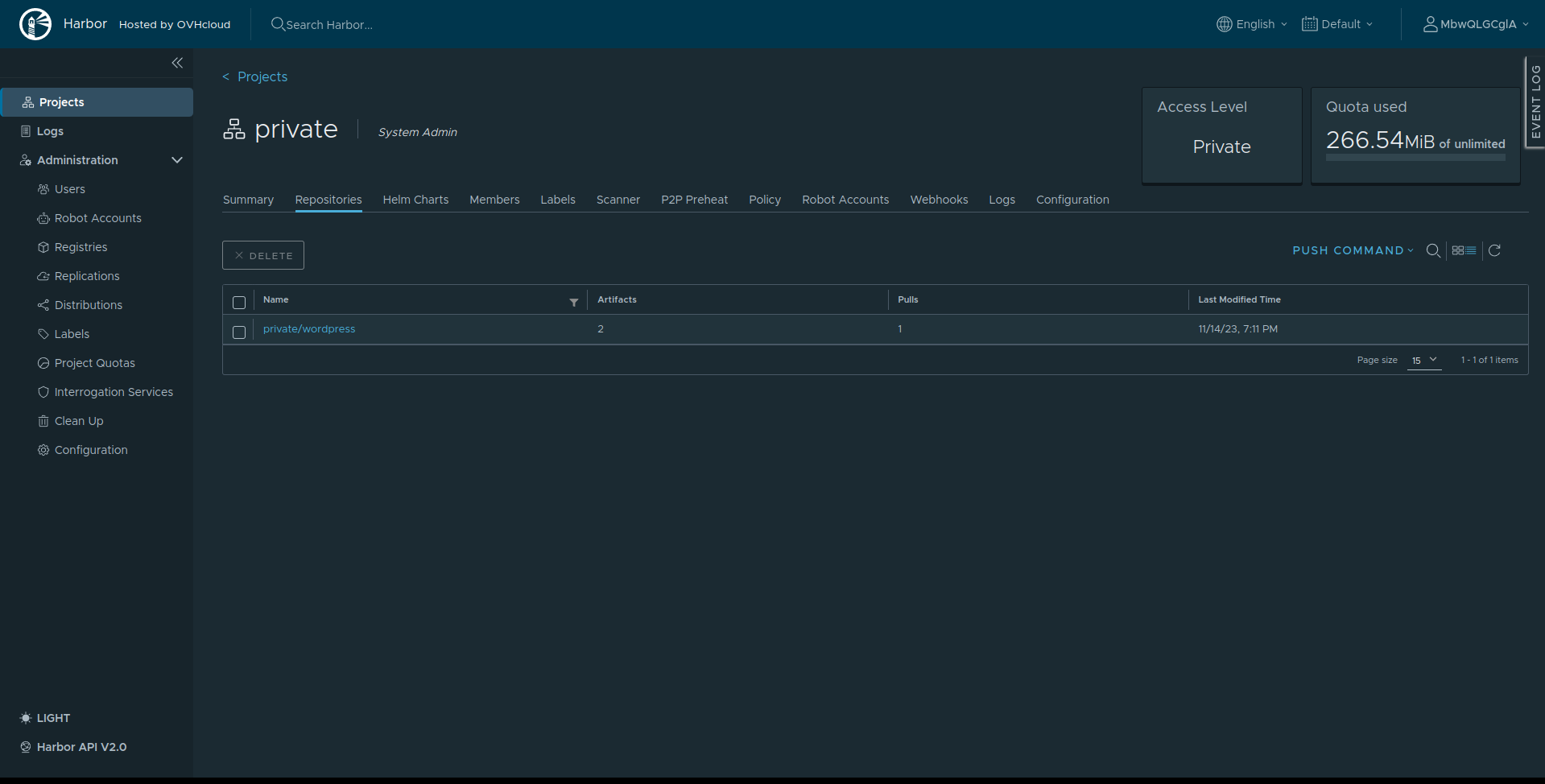Open the private/wordpress repository
Screen dimensions: 1545x784
tap(309, 328)
